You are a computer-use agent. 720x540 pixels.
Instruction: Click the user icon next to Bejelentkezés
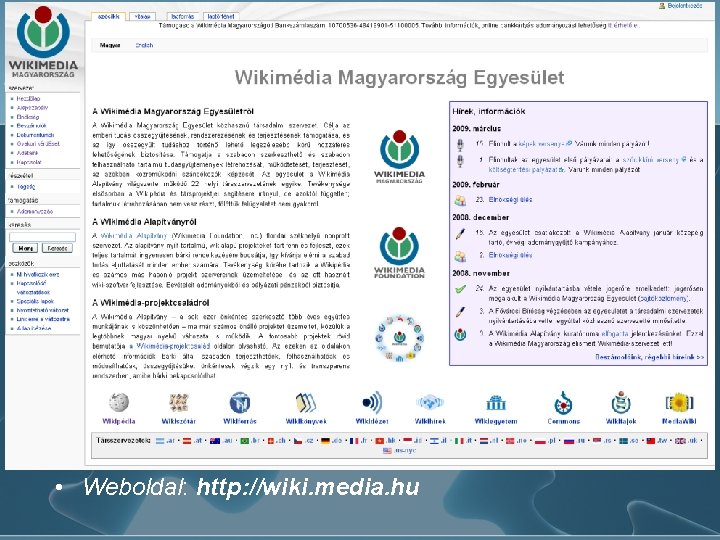coord(662,6)
